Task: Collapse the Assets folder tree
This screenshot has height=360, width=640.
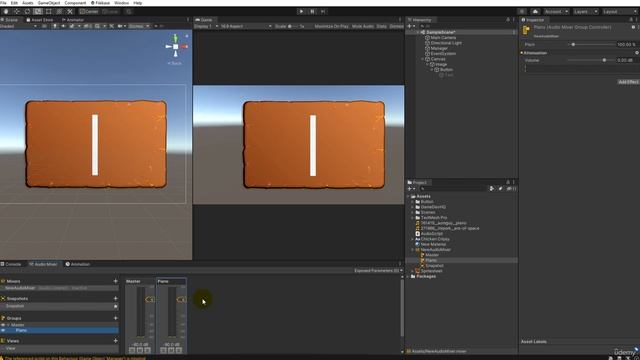Action: [x=408, y=196]
